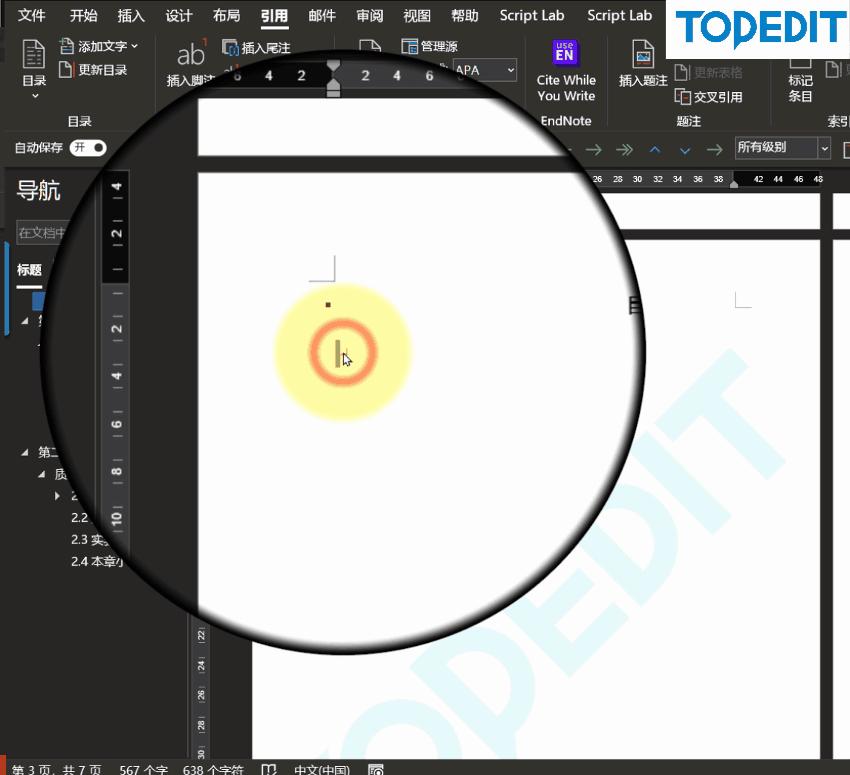Image resolution: width=850 pixels, height=775 pixels.
Task: Open the 设计 ribbon tab
Action: click(178, 16)
